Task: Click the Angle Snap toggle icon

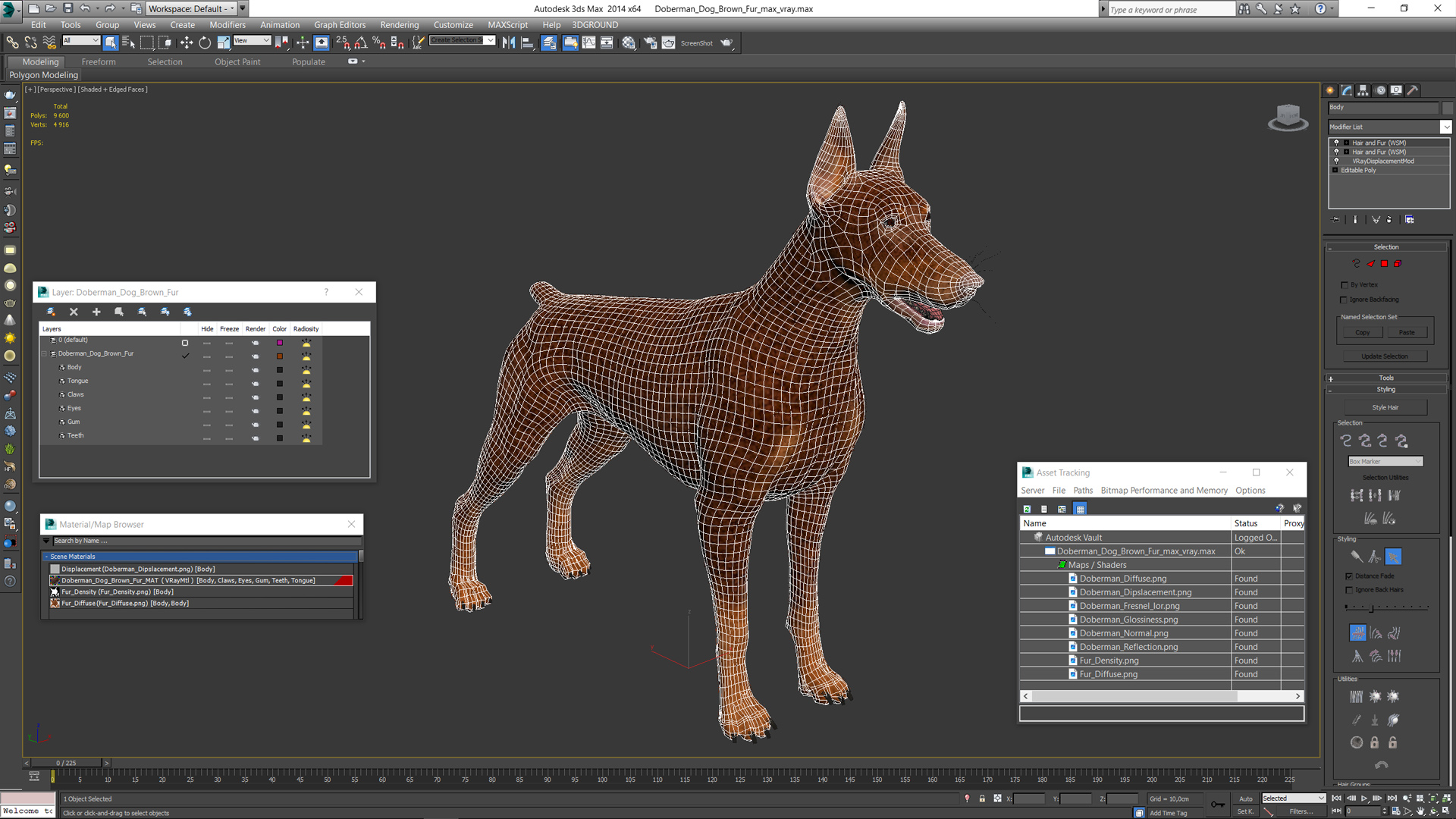Action: point(361,43)
